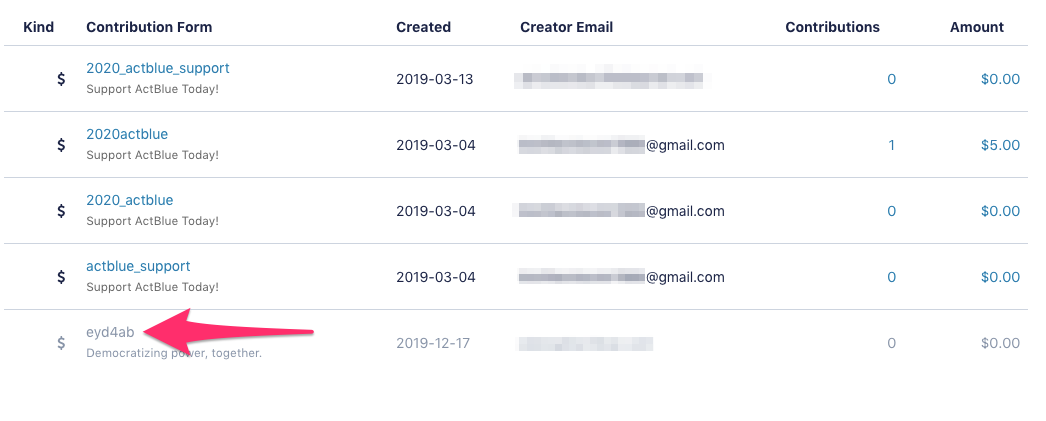Viewport: 1046px width, 421px height.
Task: Open the 2020_actblue_support contribution form
Action: point(157,68)
